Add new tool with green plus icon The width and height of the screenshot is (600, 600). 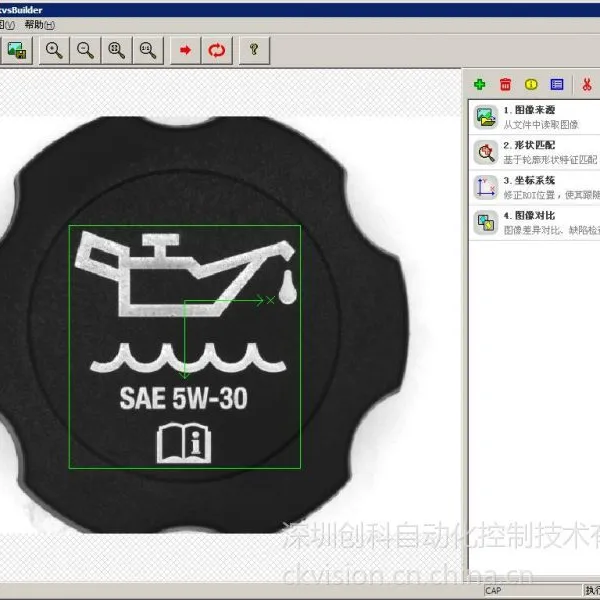coord(479,84)
